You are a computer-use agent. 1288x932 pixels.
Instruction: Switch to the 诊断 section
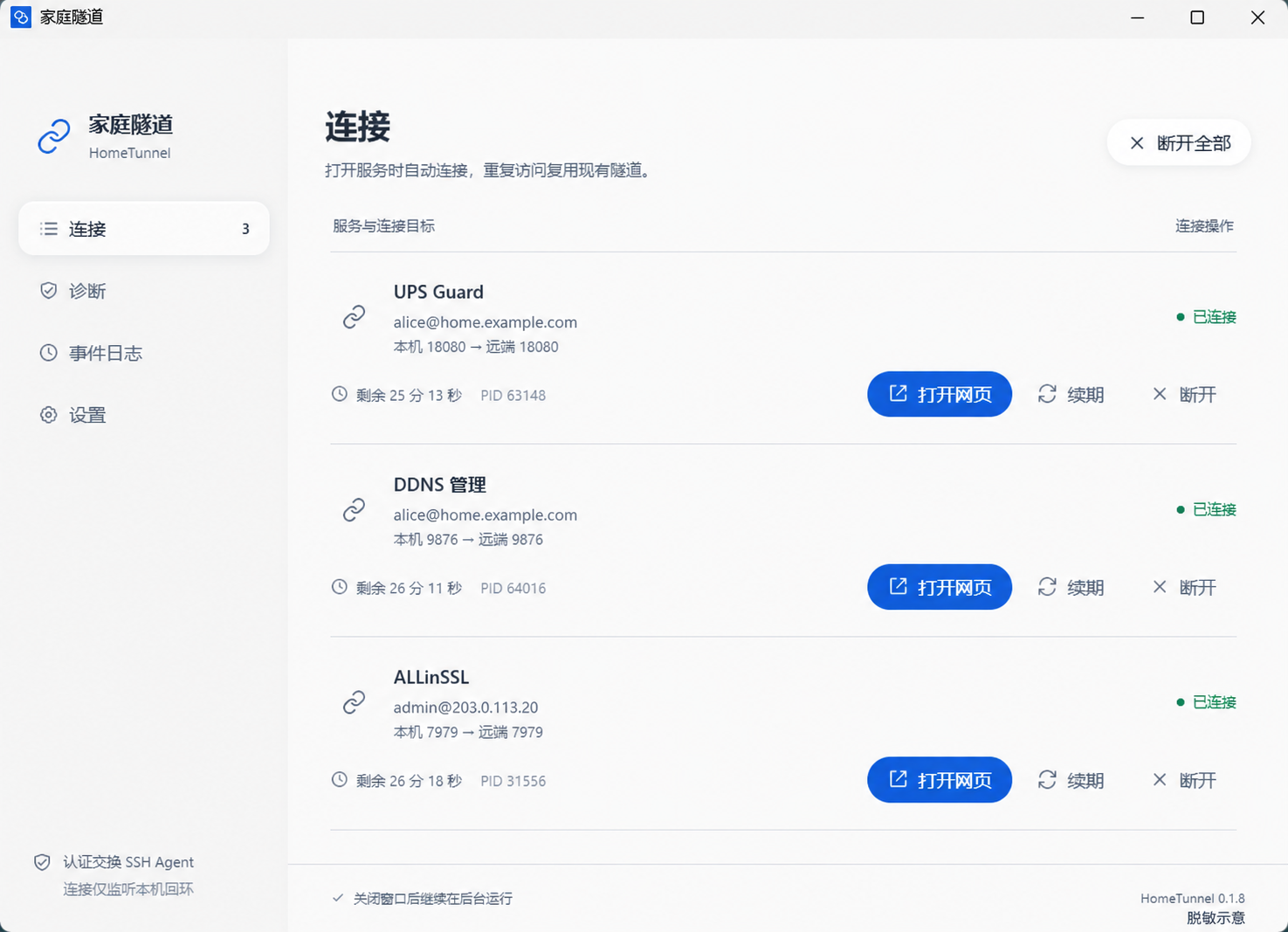(144, 291)
